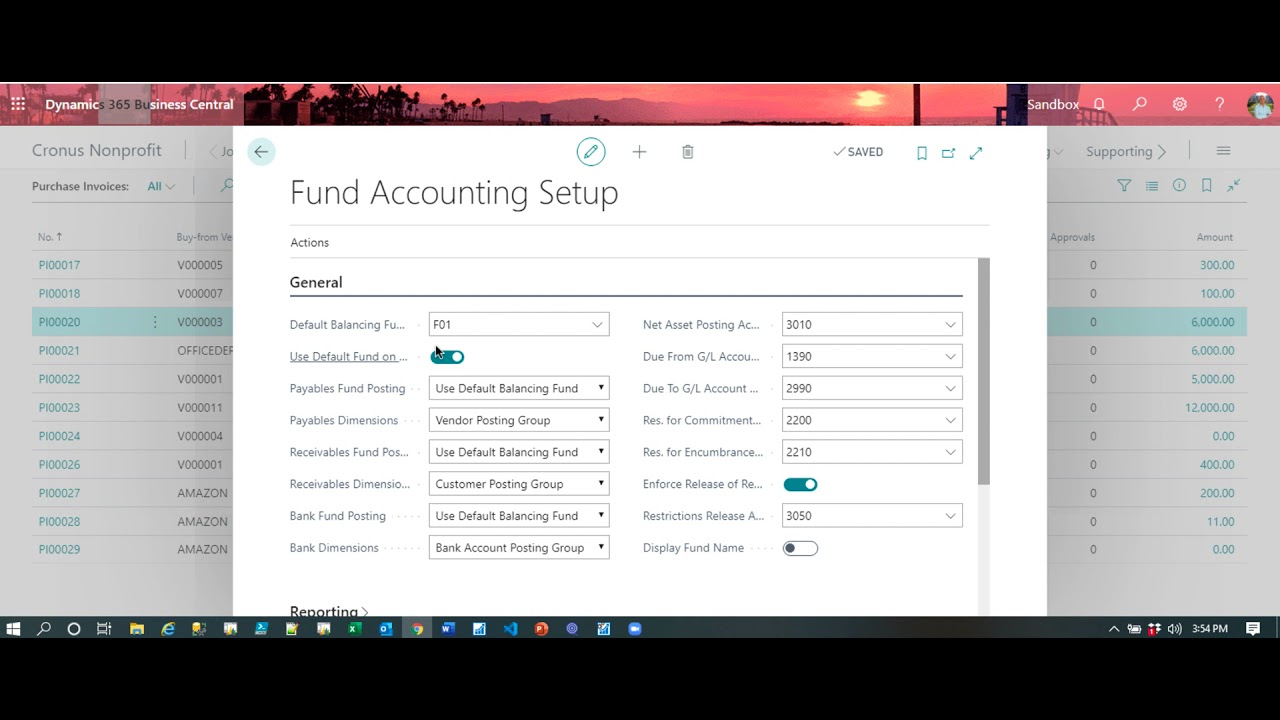
Task: Click the search magnifier in header
Action: [1140, 104]
